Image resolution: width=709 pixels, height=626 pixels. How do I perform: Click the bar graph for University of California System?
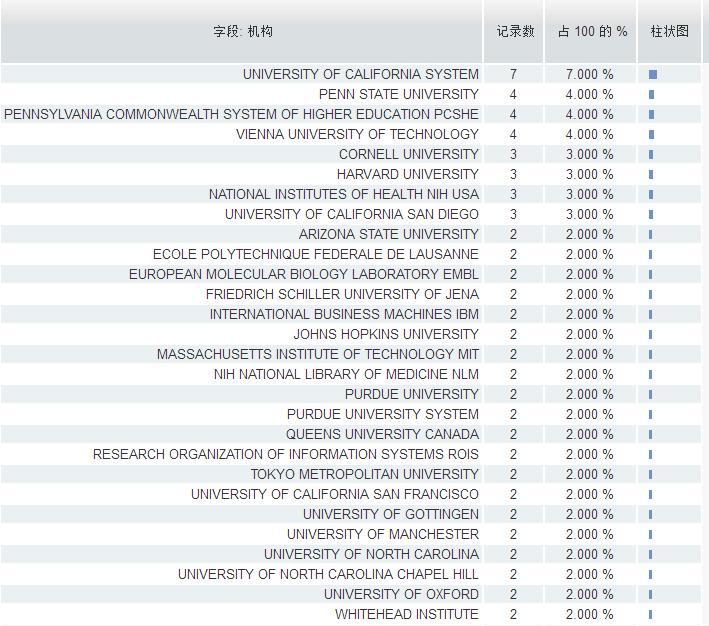pyautogui.click(x=653, y=74)
